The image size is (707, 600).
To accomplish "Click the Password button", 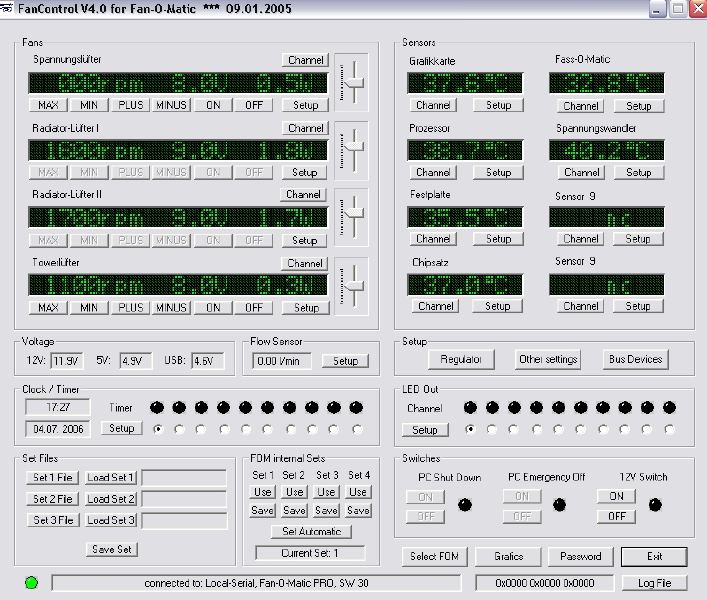I will [x=581, y=556].
